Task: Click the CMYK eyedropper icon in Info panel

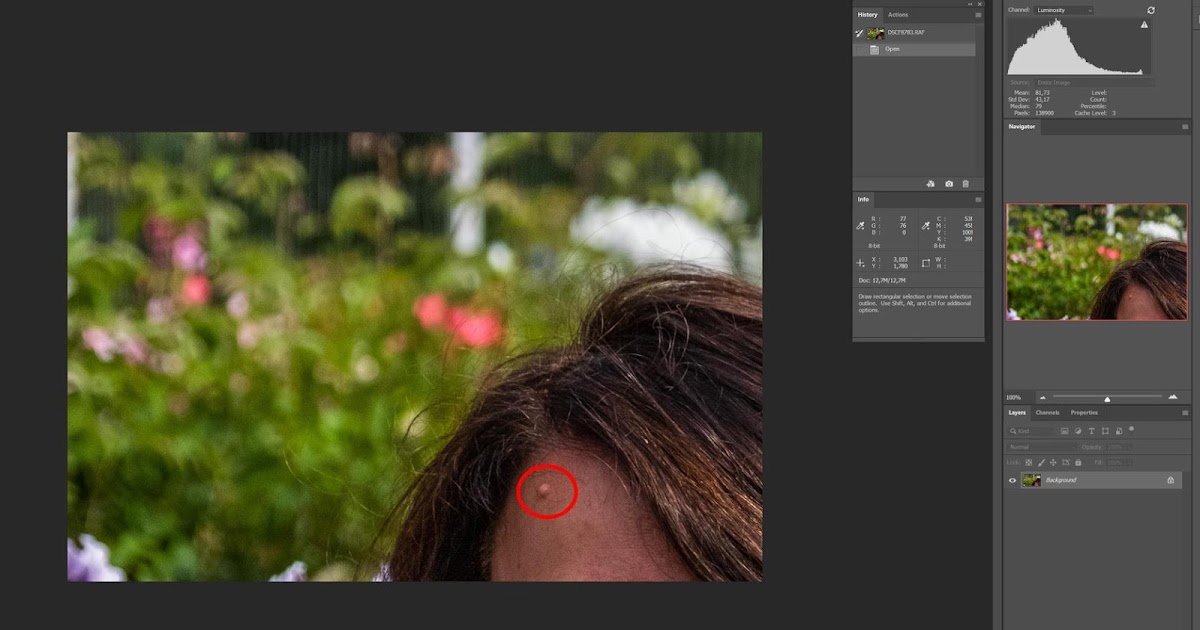Action: [926, 227]
